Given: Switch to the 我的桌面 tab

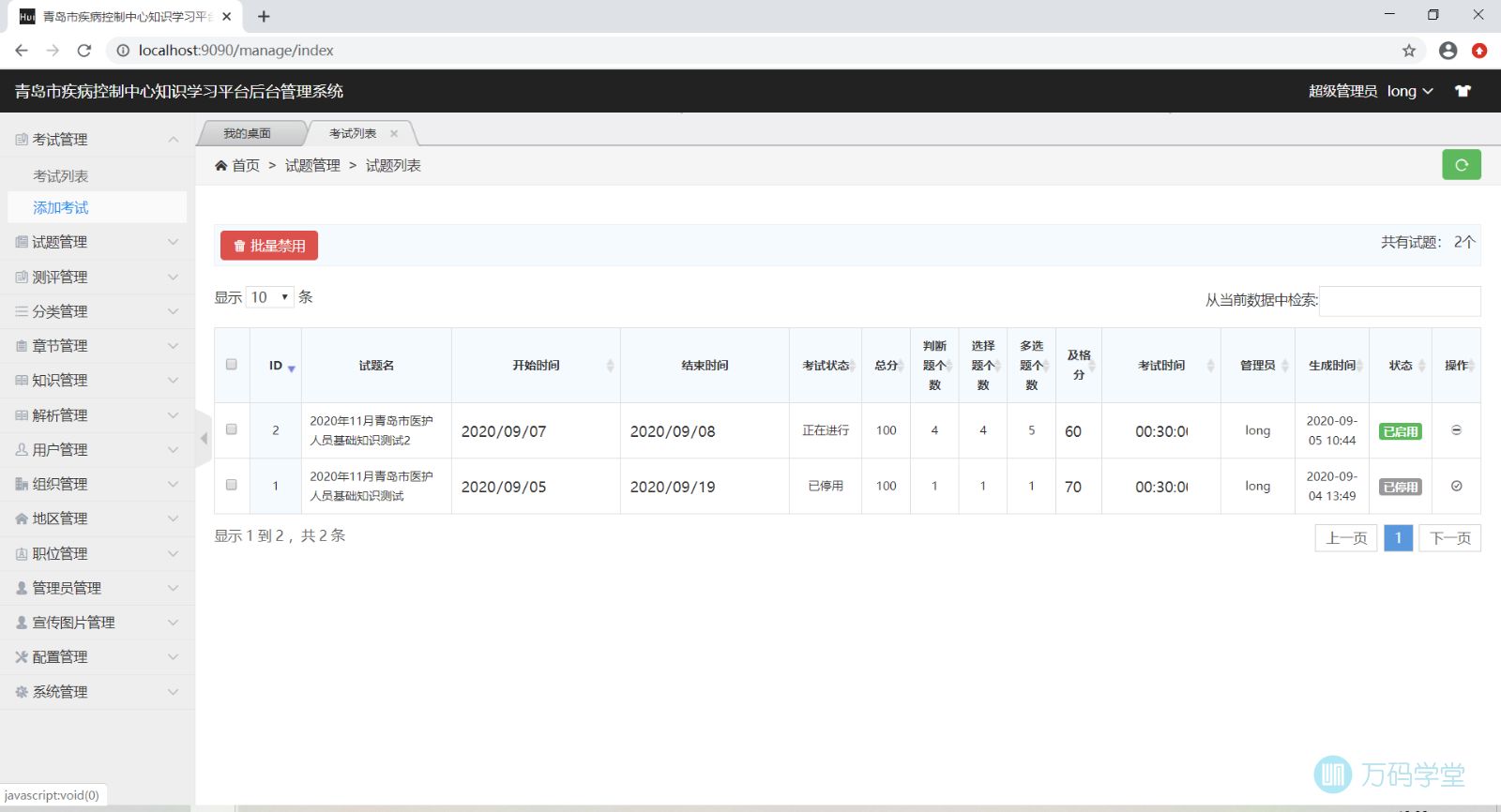Looking at the screenshot, I should coord(248,133).
